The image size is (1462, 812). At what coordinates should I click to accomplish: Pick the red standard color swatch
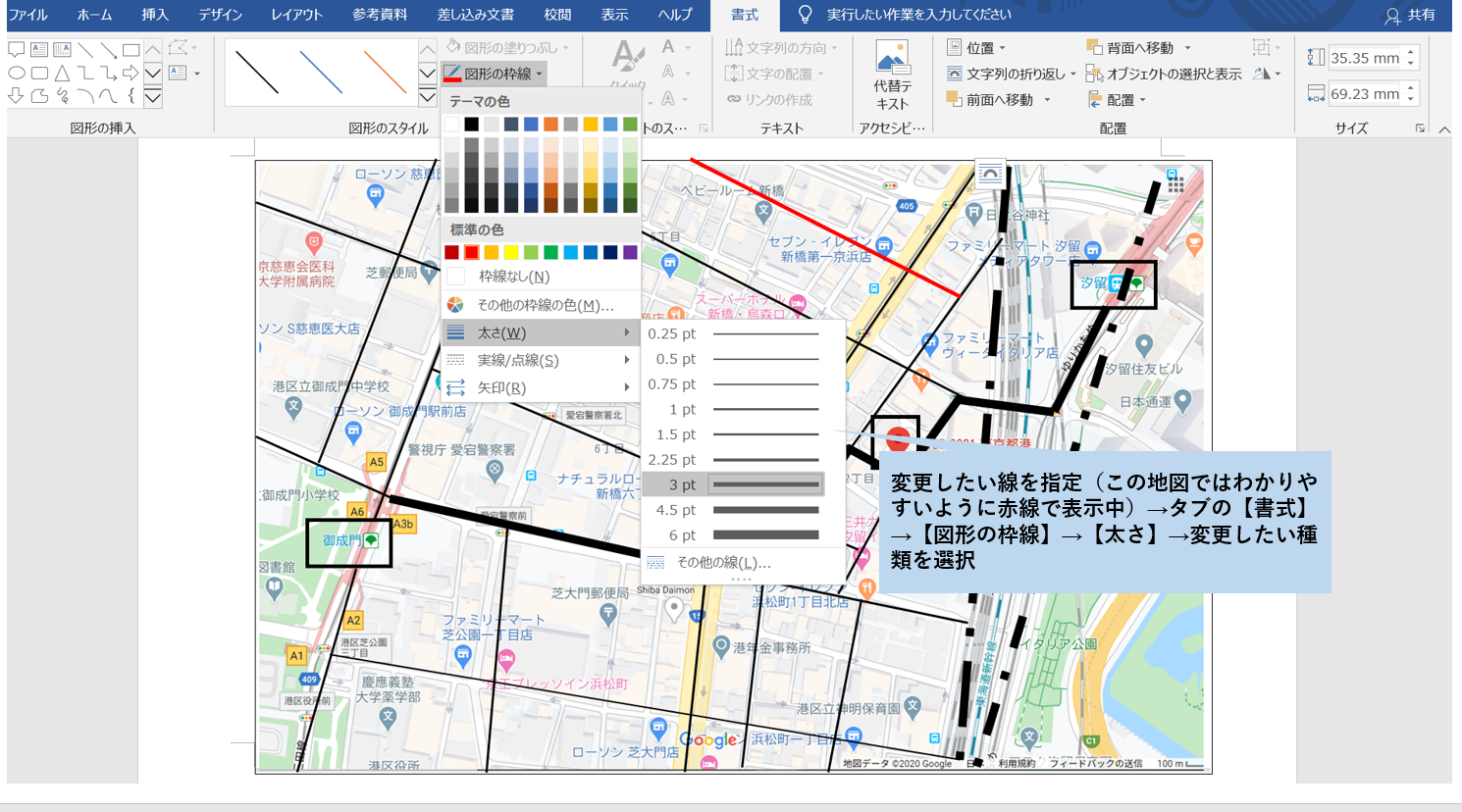(473, 252)
